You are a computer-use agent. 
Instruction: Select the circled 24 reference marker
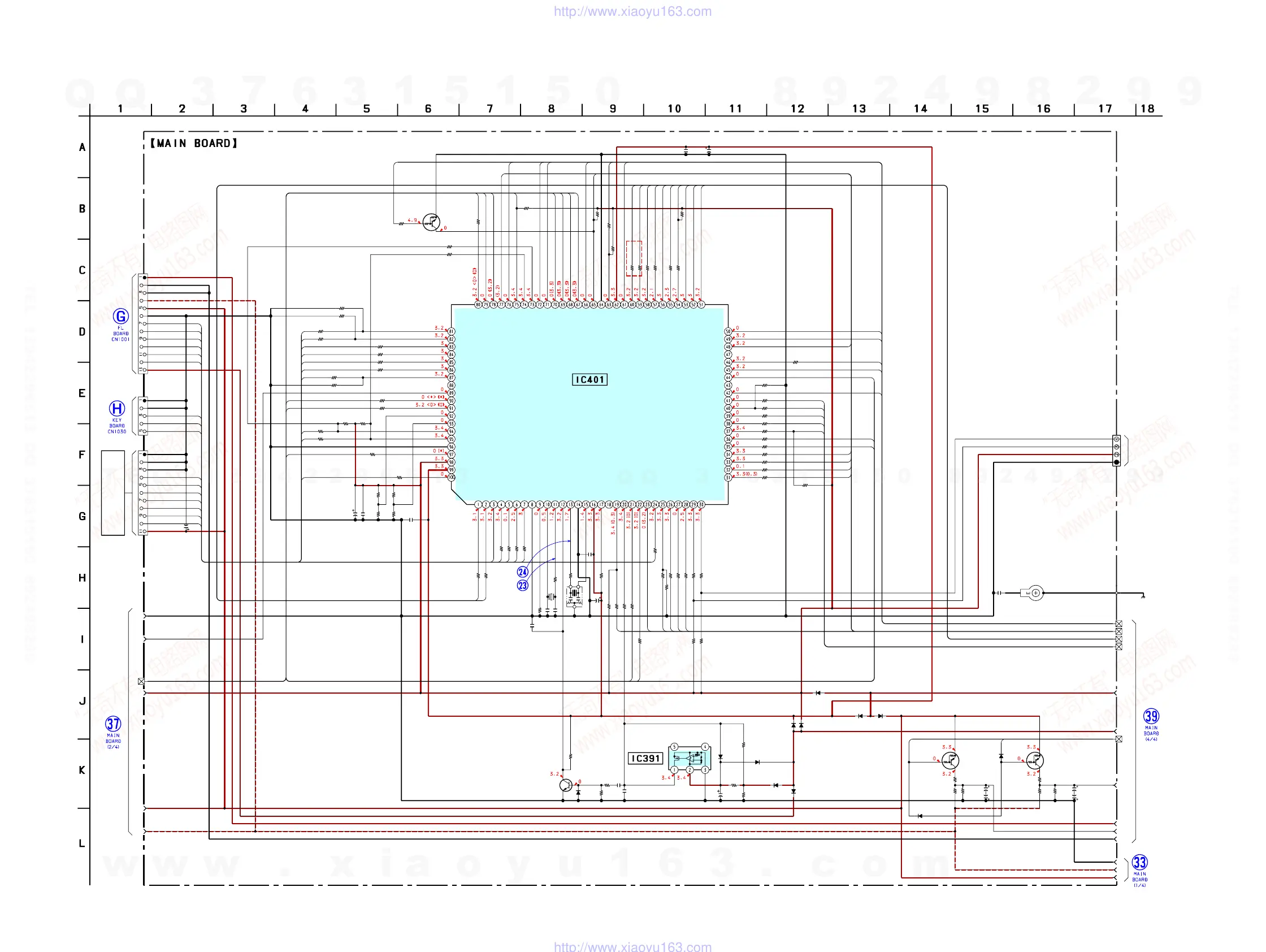[523, 572]
